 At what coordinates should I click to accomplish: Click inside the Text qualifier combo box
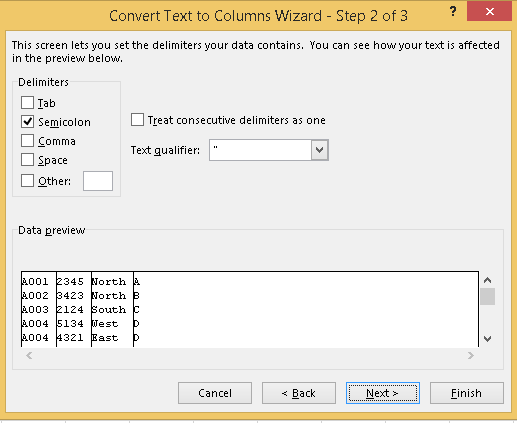tap(260, 150)
